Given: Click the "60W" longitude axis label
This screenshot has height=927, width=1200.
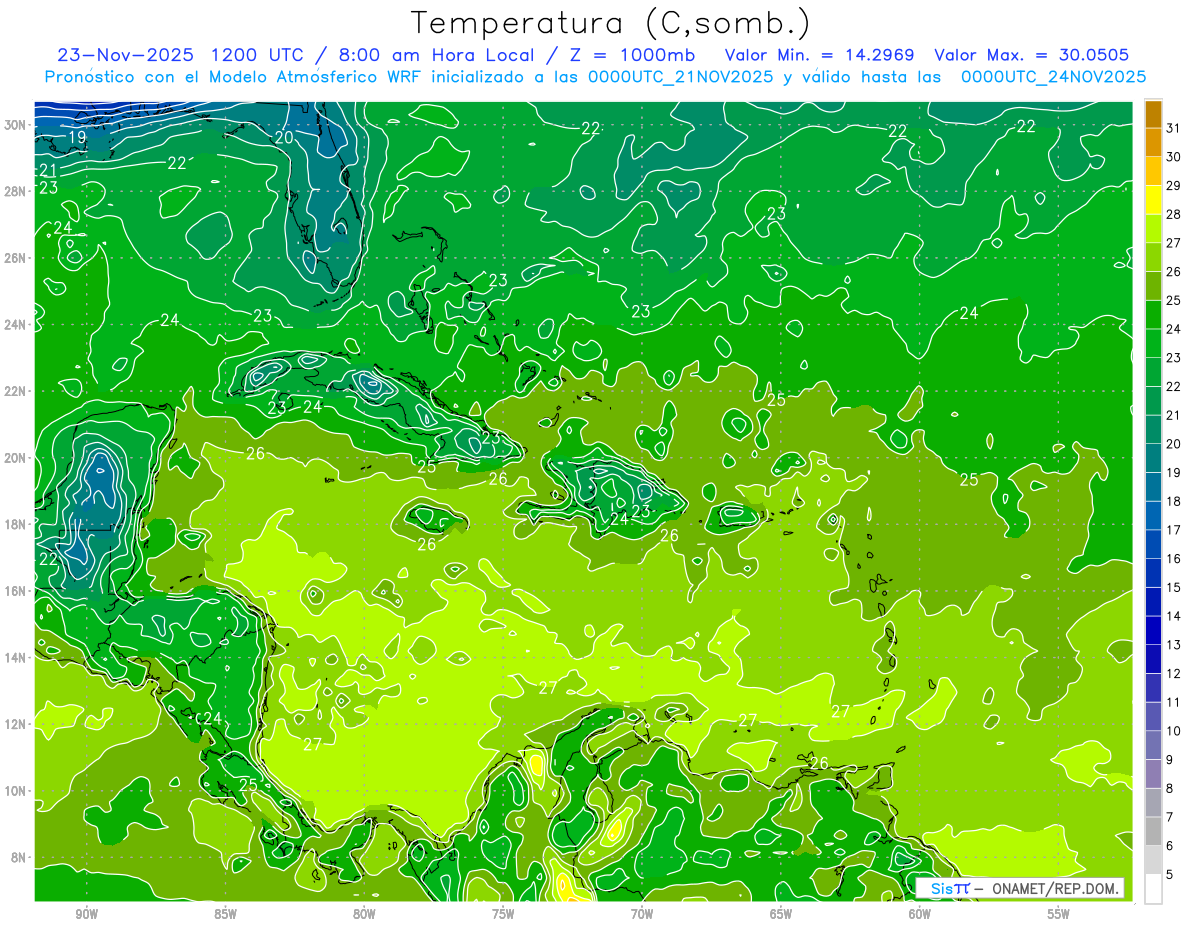Looking at the screenshot, I should point(920,914).
